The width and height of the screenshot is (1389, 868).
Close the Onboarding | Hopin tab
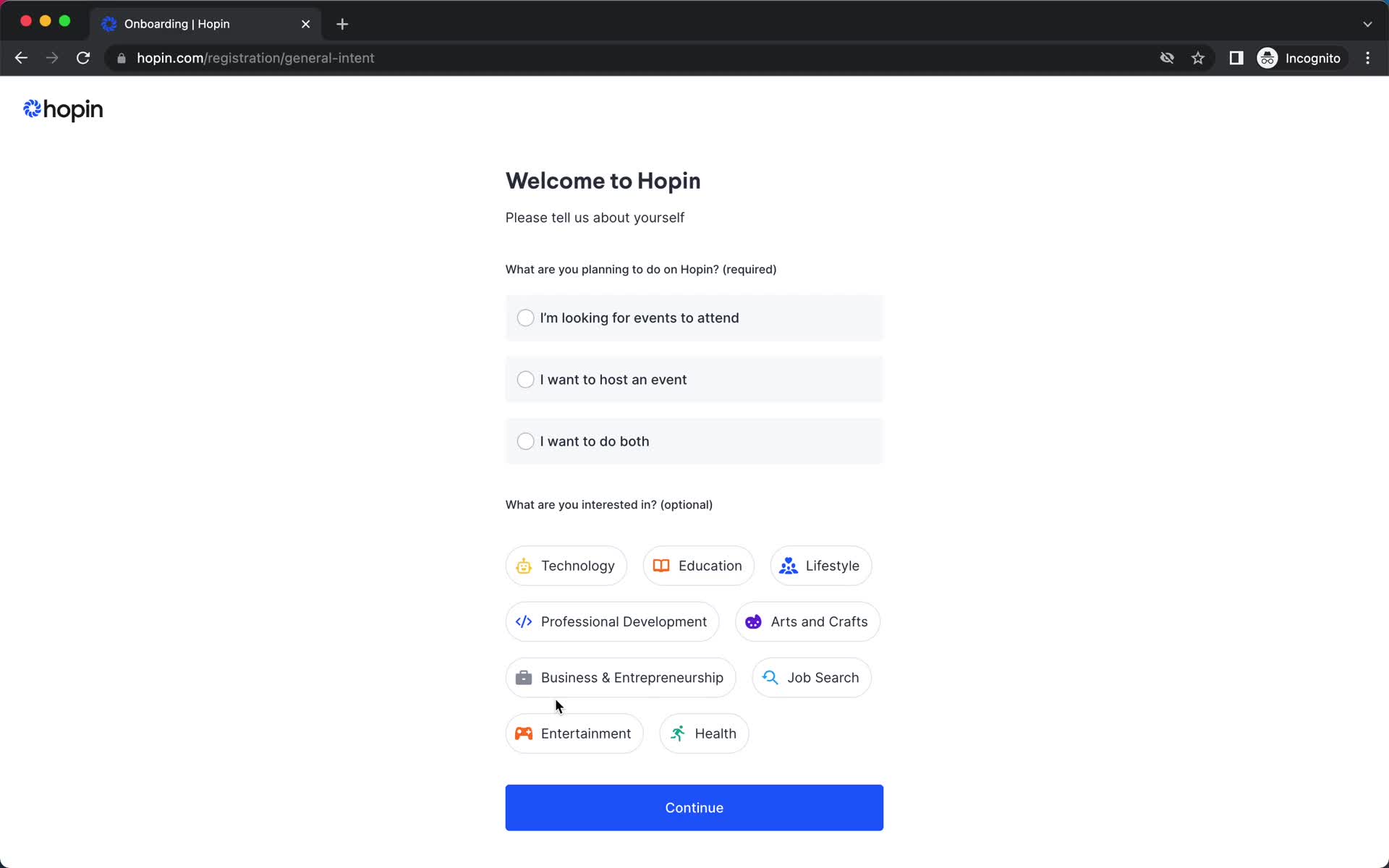point(306,24)
